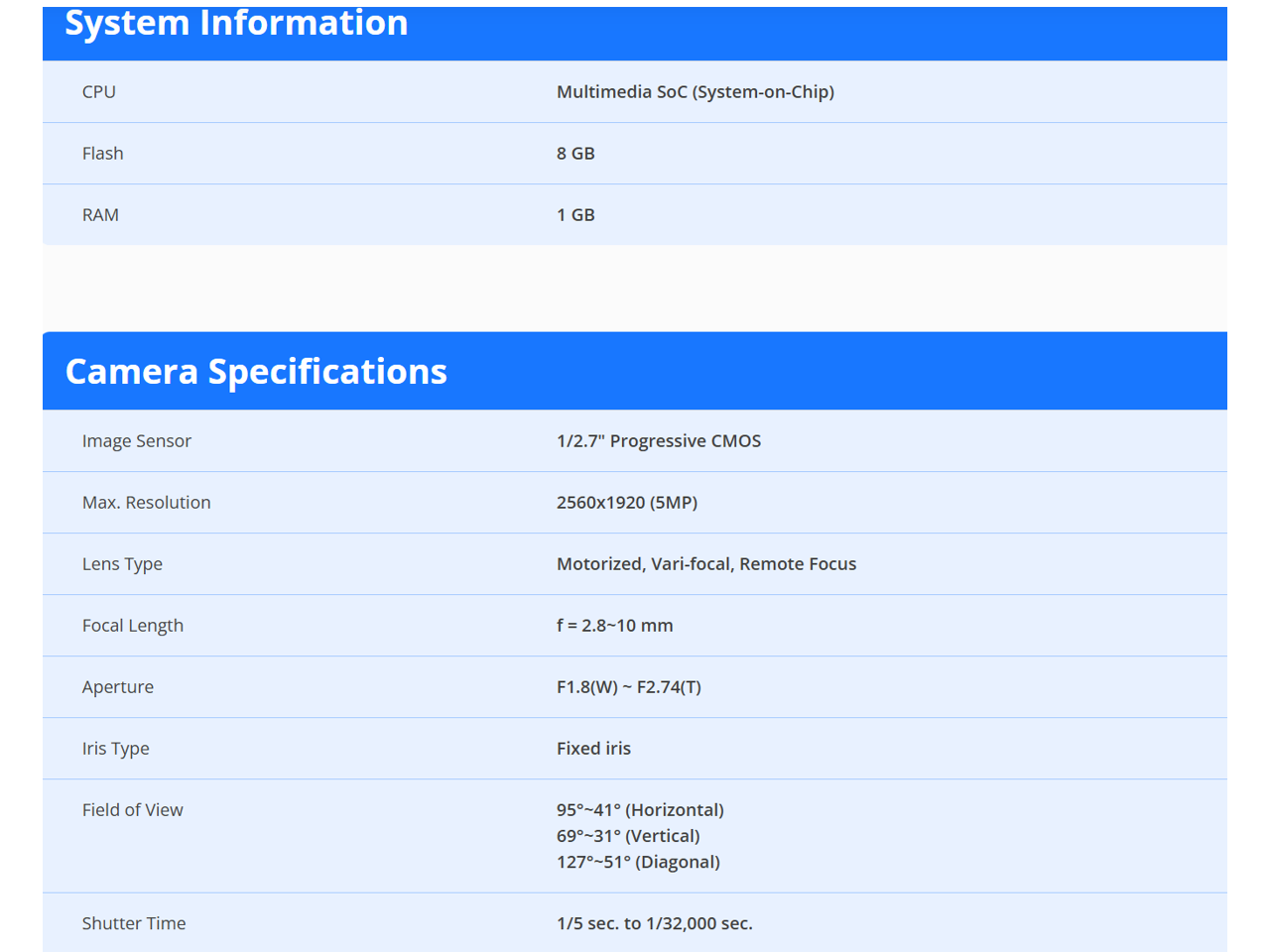This screenshot has width=1270, height=952.
Task: Click the 127°~51° (Diagonal) value
Action: point(638,862)
